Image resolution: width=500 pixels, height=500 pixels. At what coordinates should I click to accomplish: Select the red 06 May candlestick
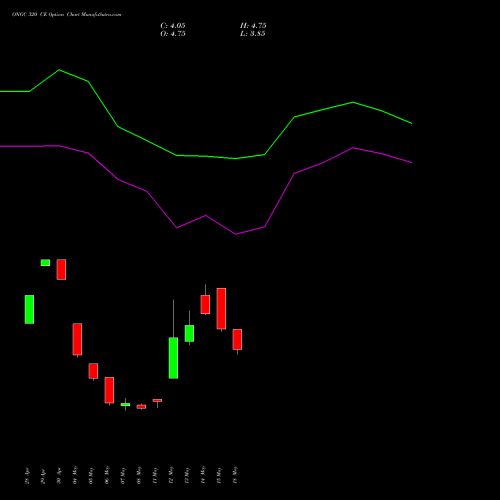109,390
